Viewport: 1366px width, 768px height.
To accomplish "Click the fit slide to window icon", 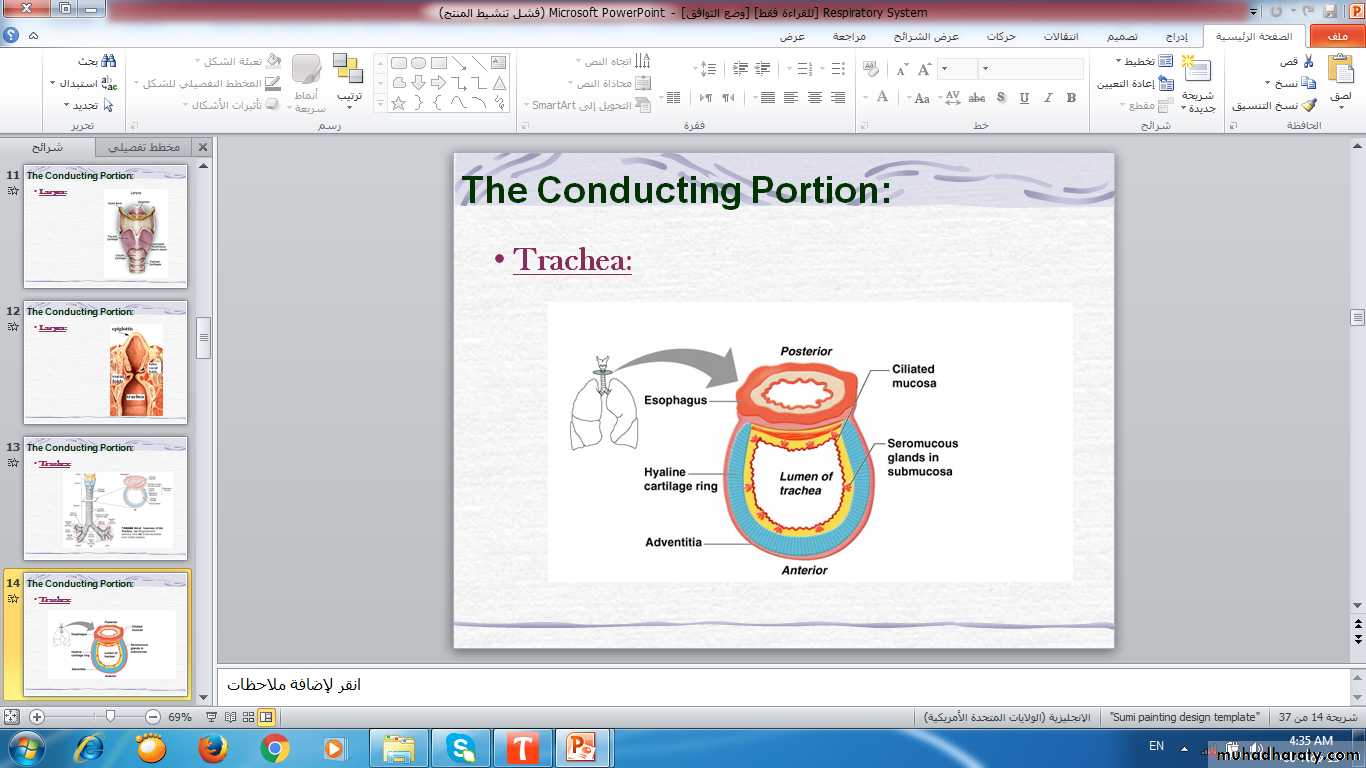I will 11,717.
